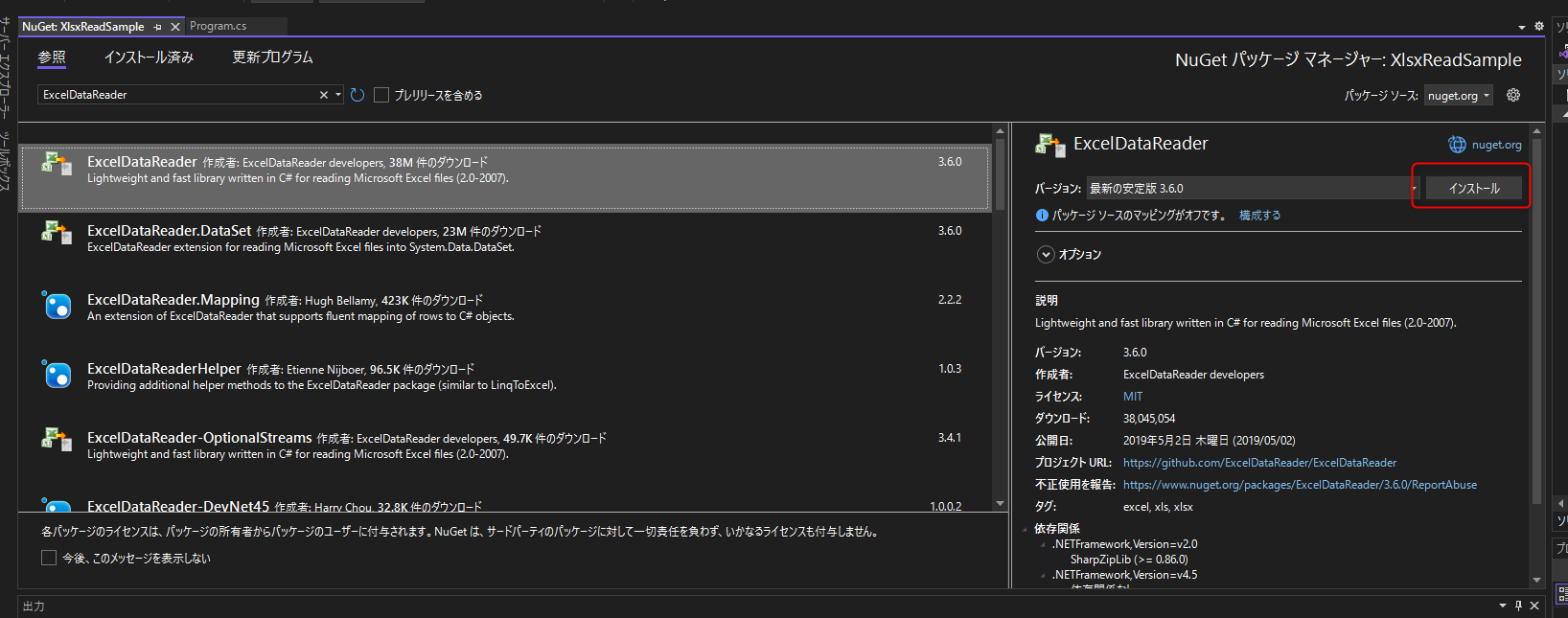Open NuGet settings gear next to package source
Screen dimensions: 1568x618
coord(1513,95)
